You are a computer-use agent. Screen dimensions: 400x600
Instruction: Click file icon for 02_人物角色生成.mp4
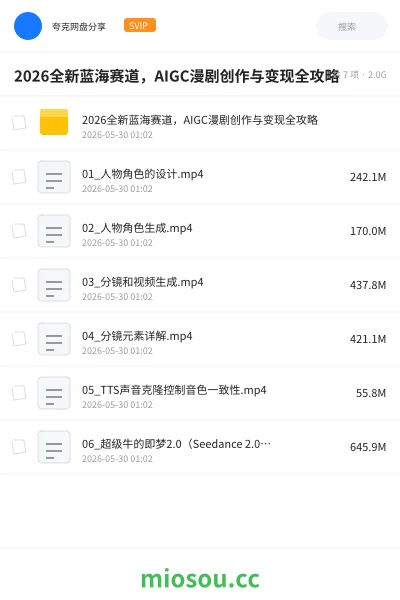[54, 231]
